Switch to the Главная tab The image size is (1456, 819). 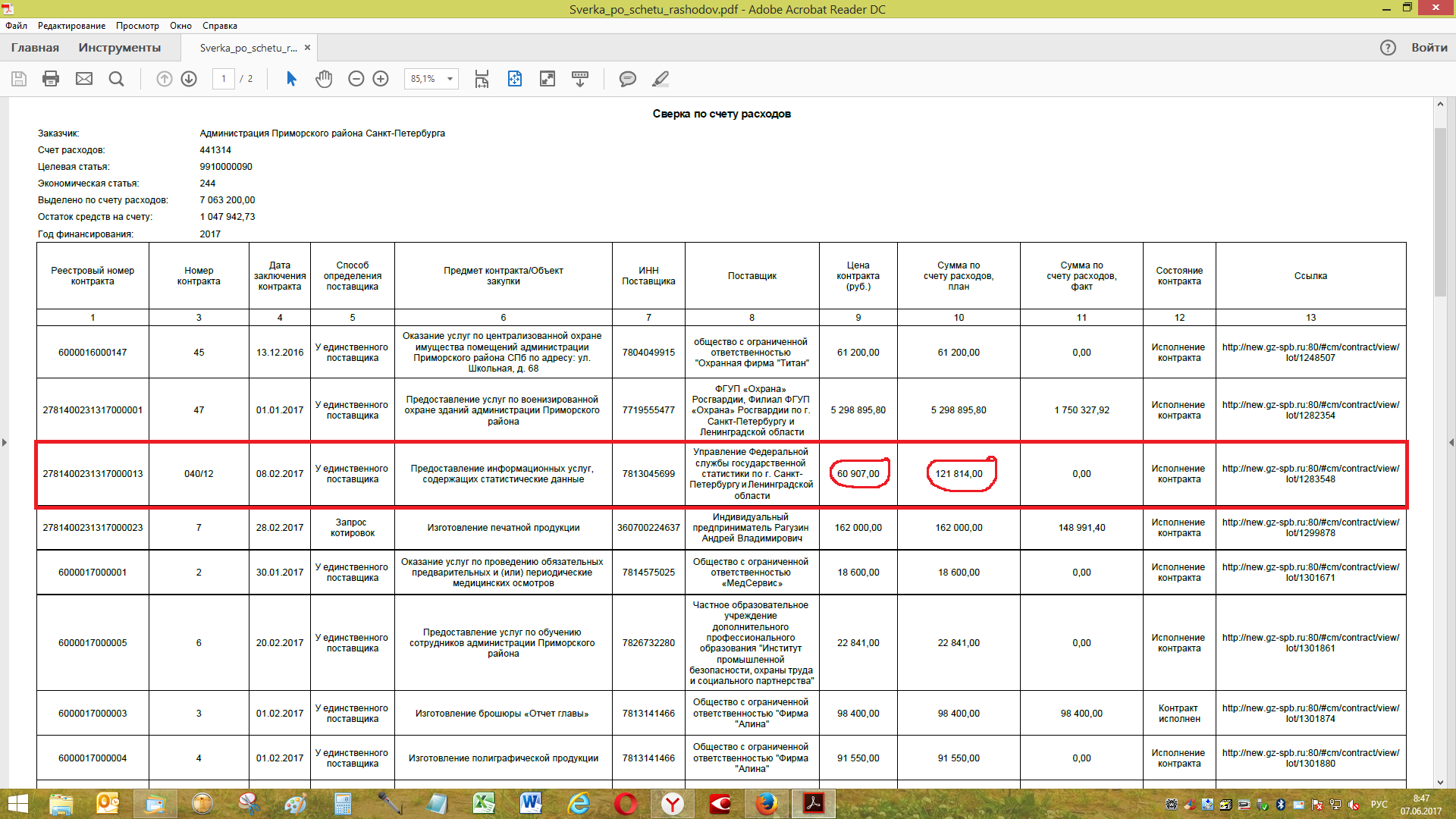click(x=35, y=48)
